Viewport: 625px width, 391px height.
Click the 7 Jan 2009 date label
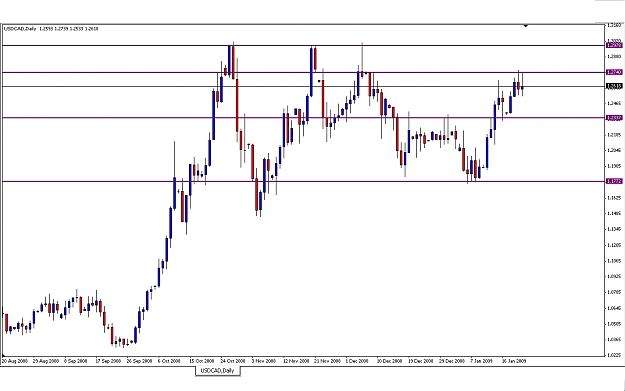[482, 361]
